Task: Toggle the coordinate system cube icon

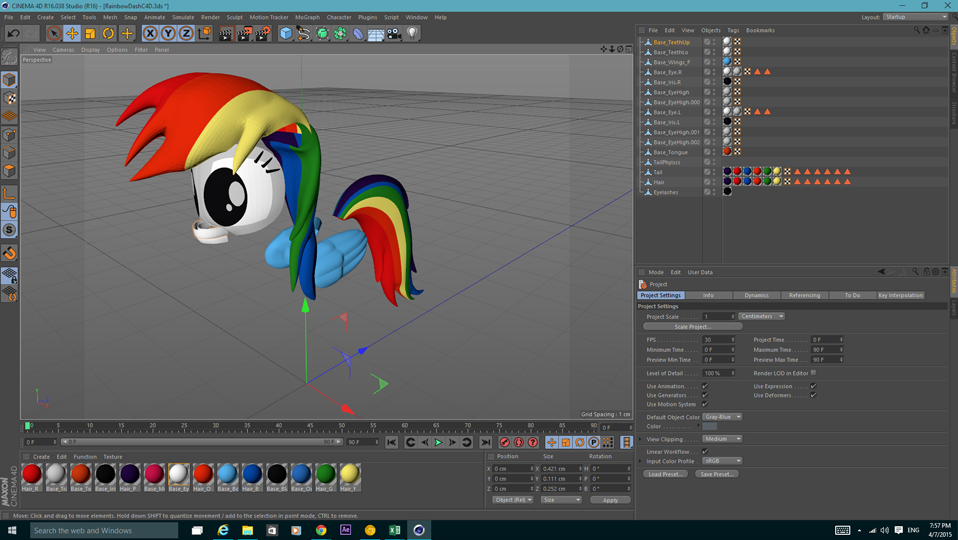Action: [205, 34]
